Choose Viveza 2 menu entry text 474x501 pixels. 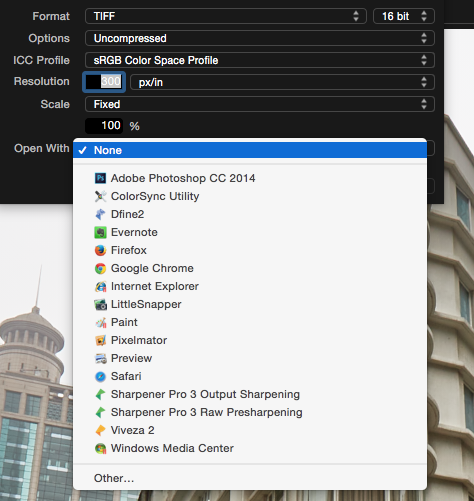coord(132,430)
